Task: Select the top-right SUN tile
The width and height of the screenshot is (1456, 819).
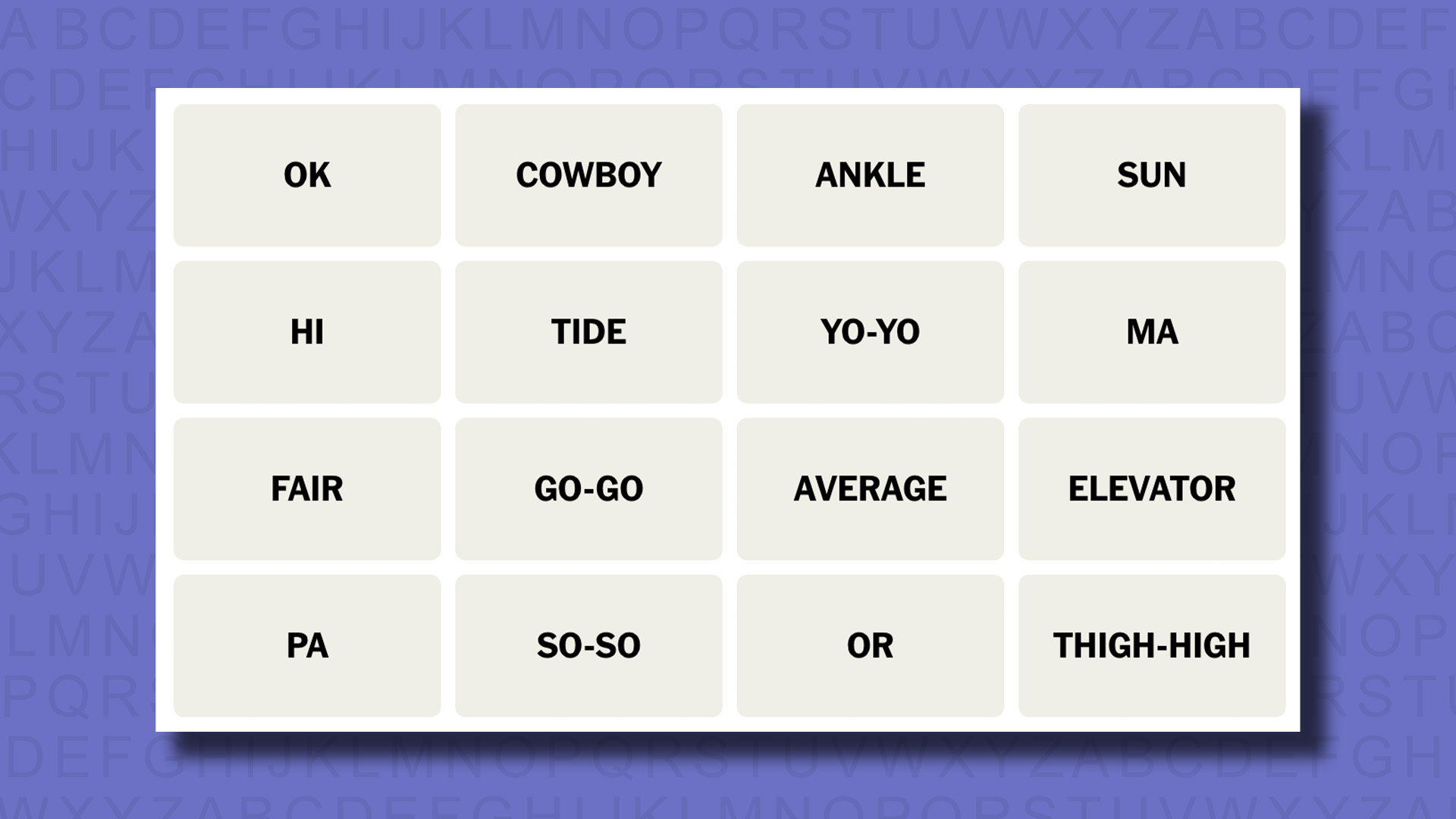Action: pos(1152,175)
